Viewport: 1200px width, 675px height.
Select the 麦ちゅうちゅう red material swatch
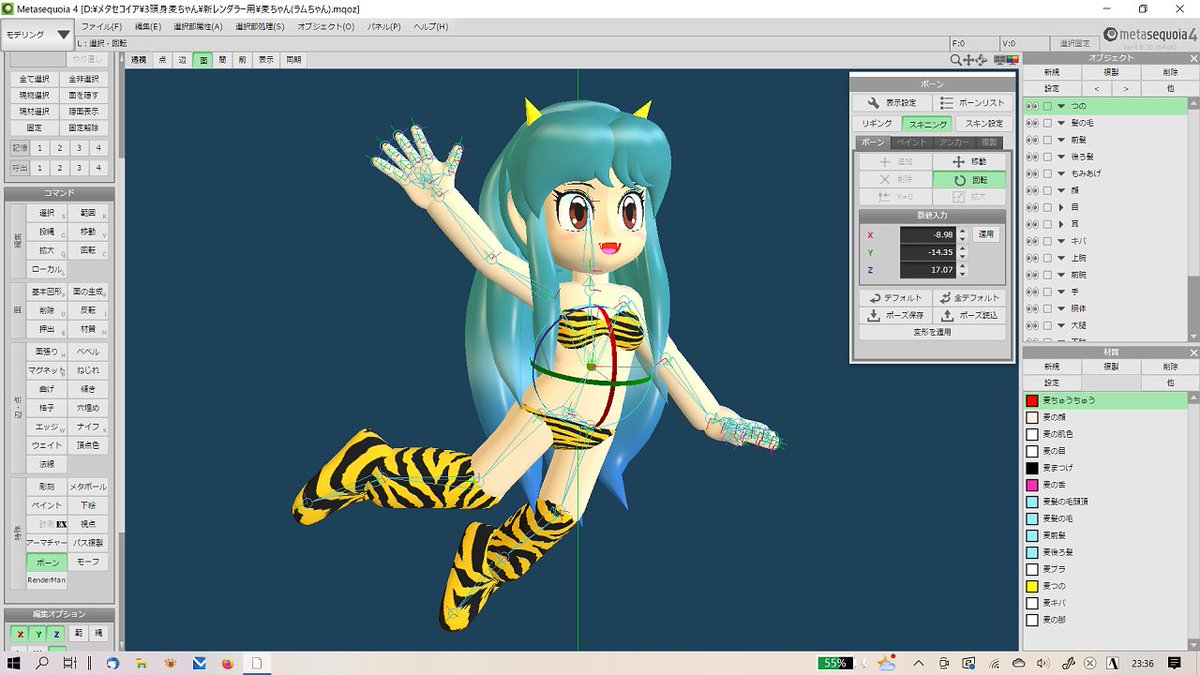pyautogui.click(x=1033, y=400)
